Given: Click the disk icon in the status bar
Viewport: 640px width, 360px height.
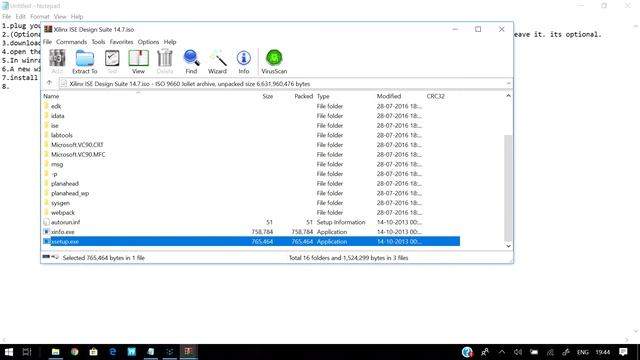Looking at the screenshot, I should [46, 257].
